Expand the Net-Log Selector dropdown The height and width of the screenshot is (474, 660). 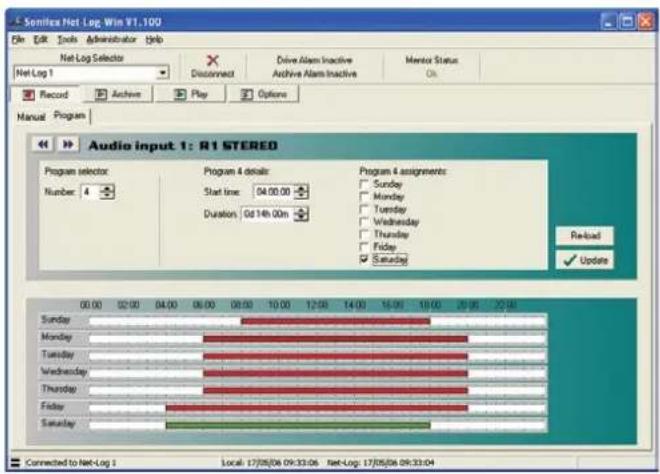(162, 73)
